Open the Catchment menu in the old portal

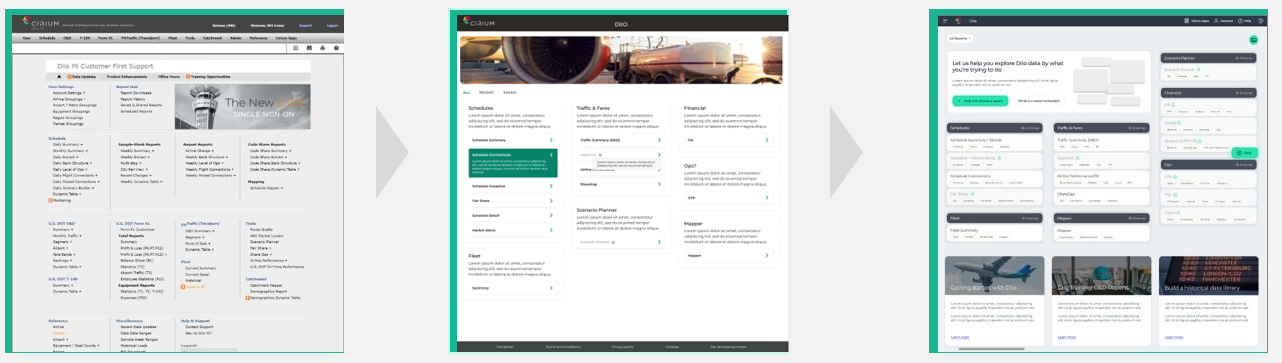[212, 37]
